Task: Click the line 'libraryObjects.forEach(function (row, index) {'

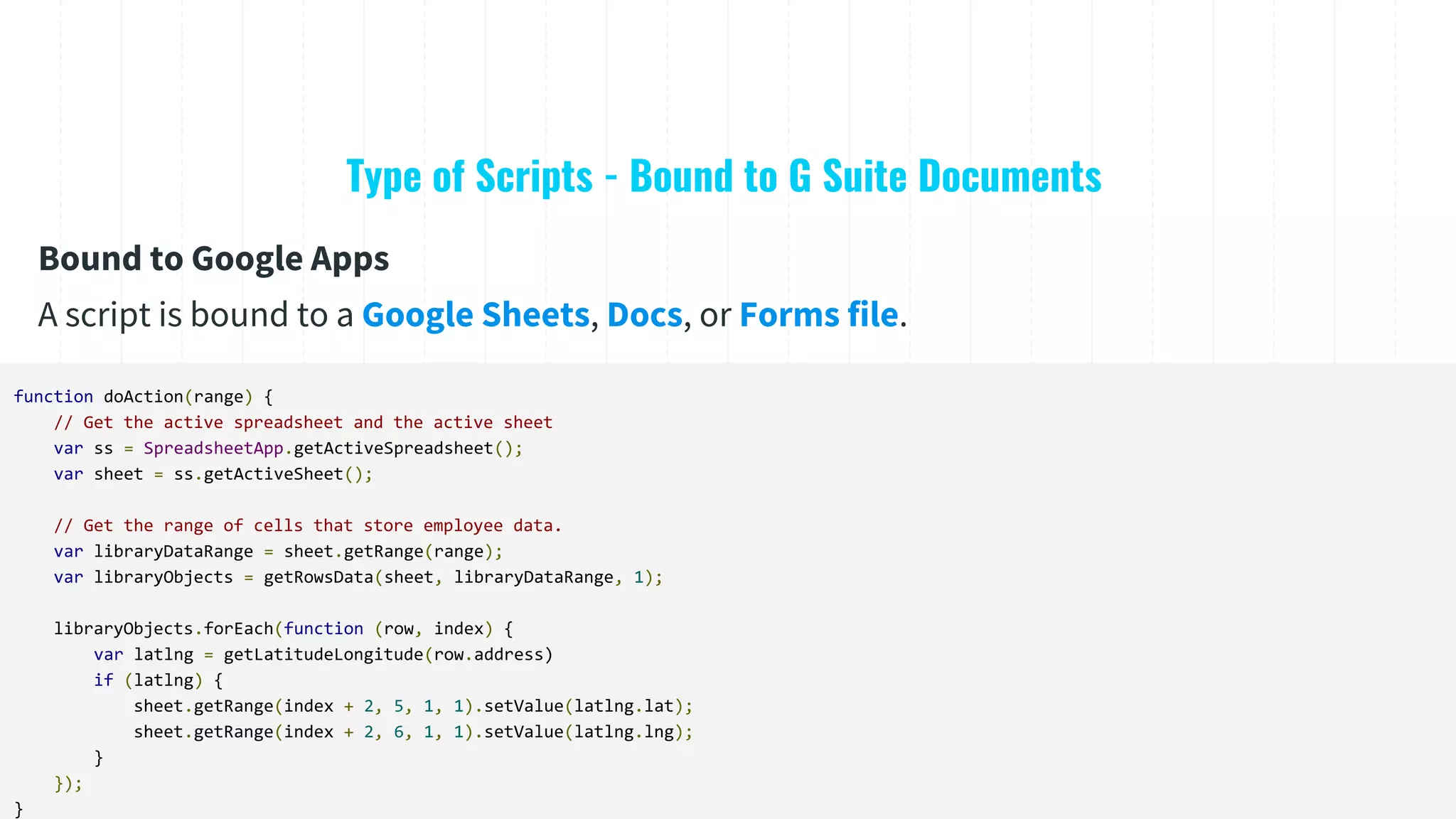Action: coord(284,629)
